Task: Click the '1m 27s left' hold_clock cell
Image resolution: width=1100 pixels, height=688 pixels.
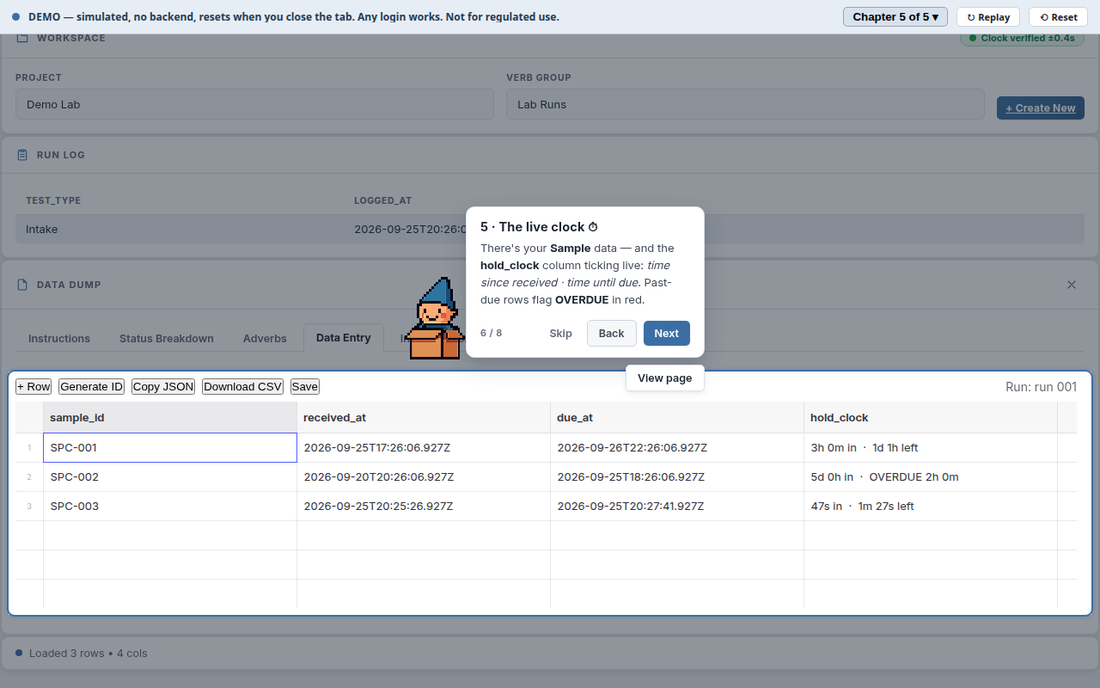Action: tap(930, 506)
